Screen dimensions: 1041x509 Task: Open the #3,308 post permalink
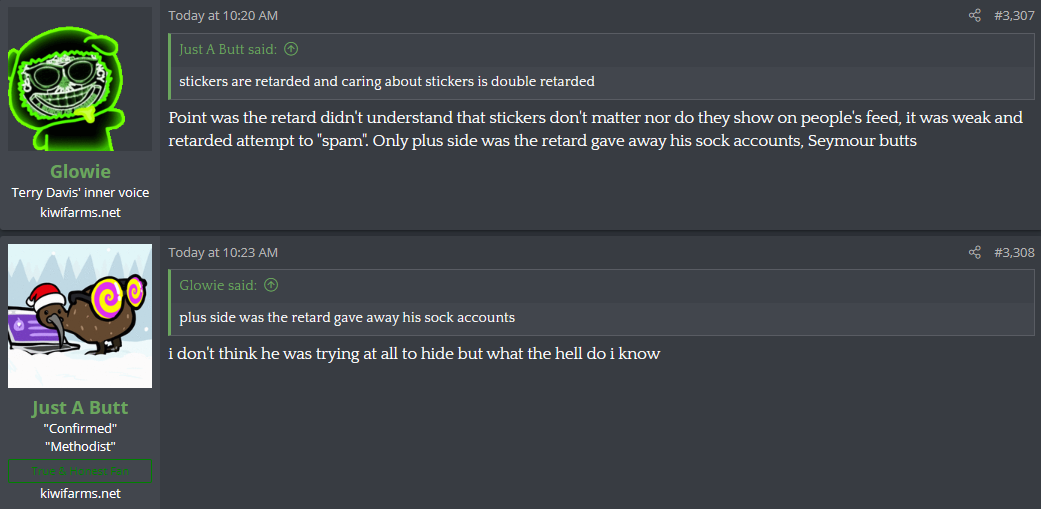[x=1014, y=252]
